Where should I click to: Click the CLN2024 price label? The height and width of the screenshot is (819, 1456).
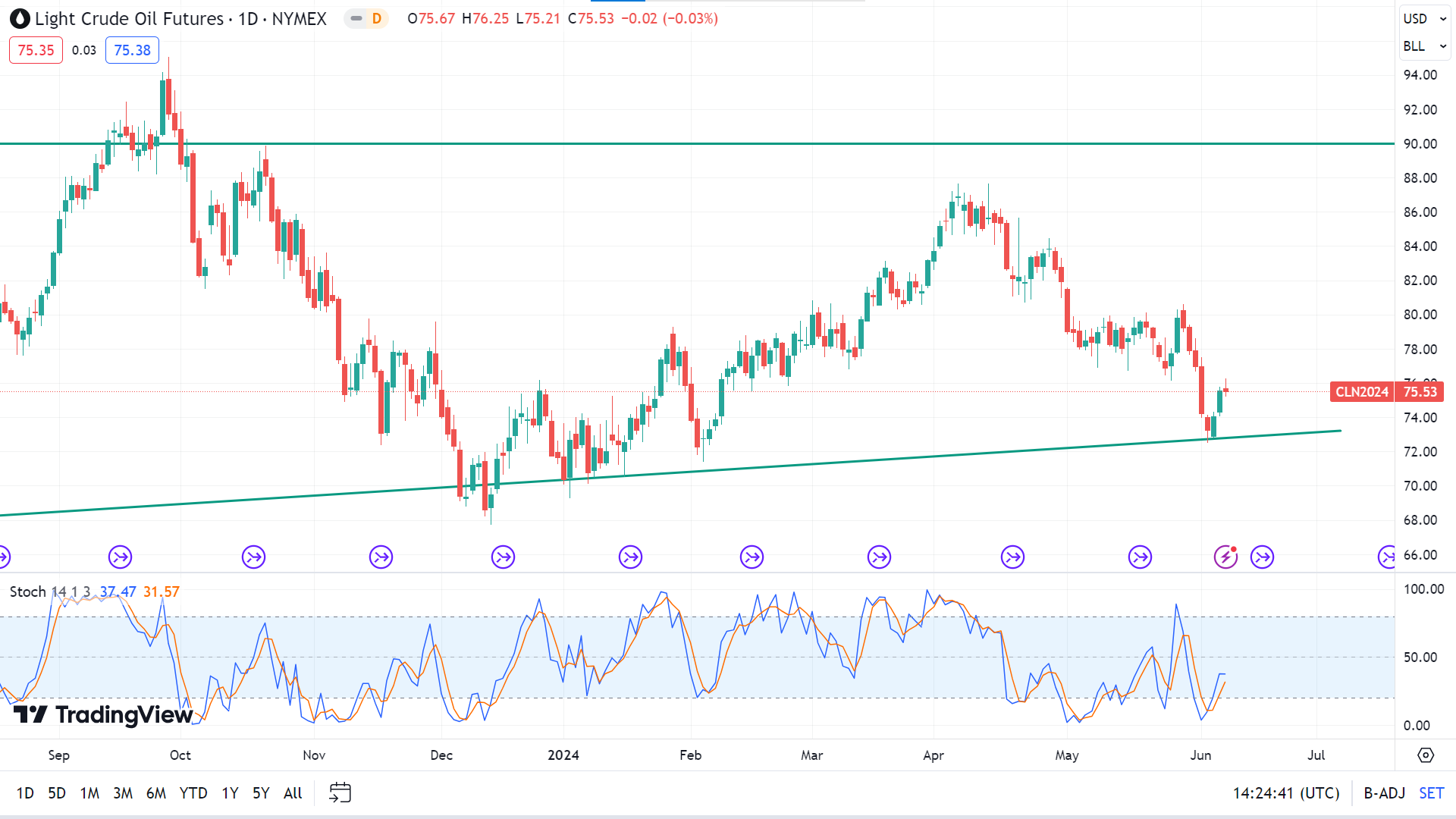click(x=1362, y=392)
